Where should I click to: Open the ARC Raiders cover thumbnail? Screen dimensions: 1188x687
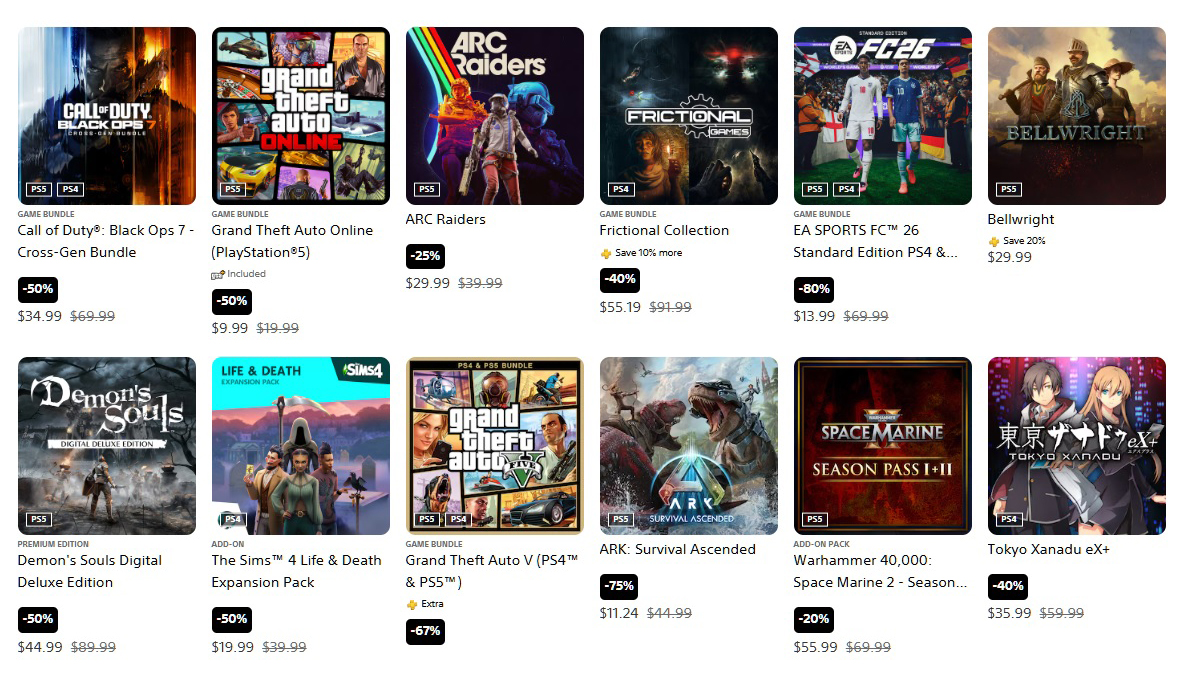(495, 116)
